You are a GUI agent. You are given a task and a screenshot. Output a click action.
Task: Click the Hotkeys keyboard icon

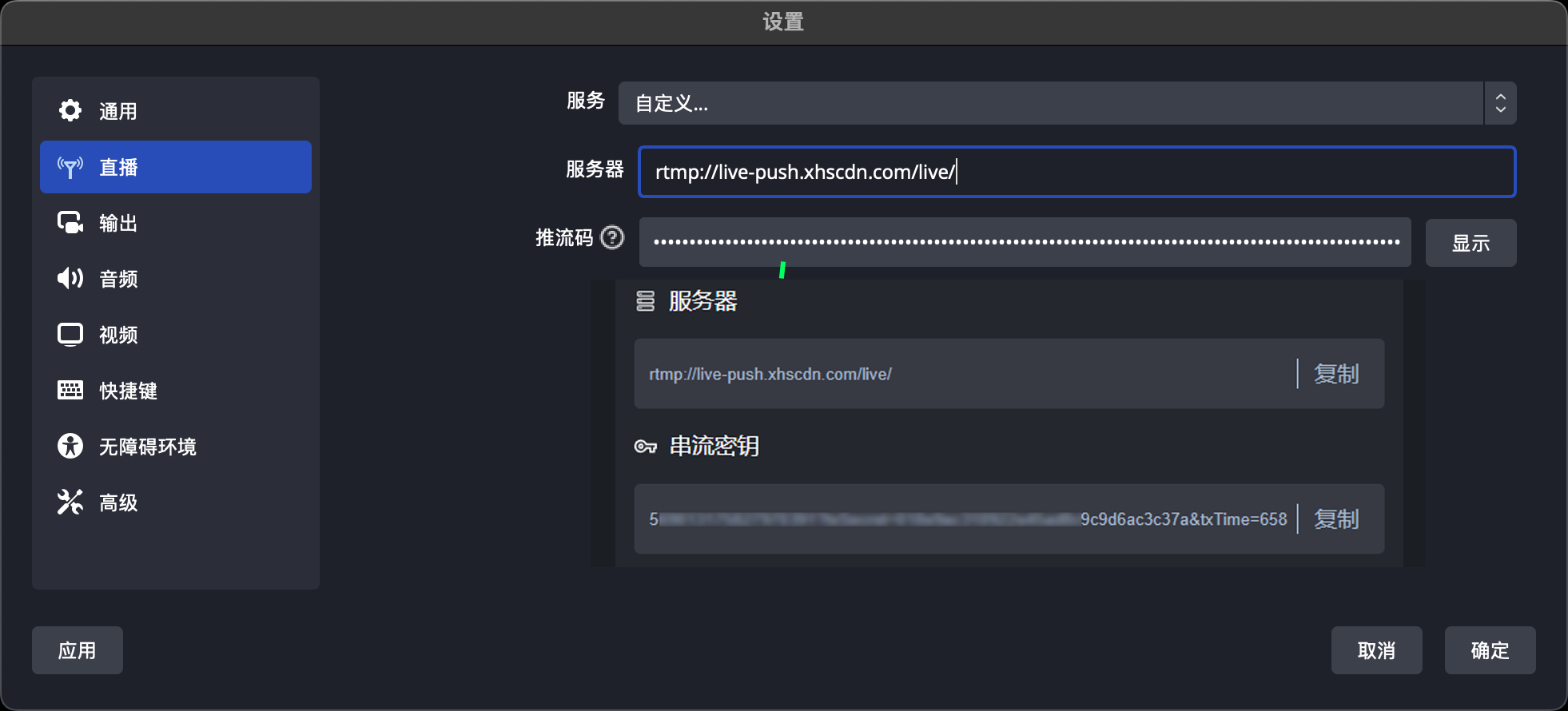[x=70, y=390]
